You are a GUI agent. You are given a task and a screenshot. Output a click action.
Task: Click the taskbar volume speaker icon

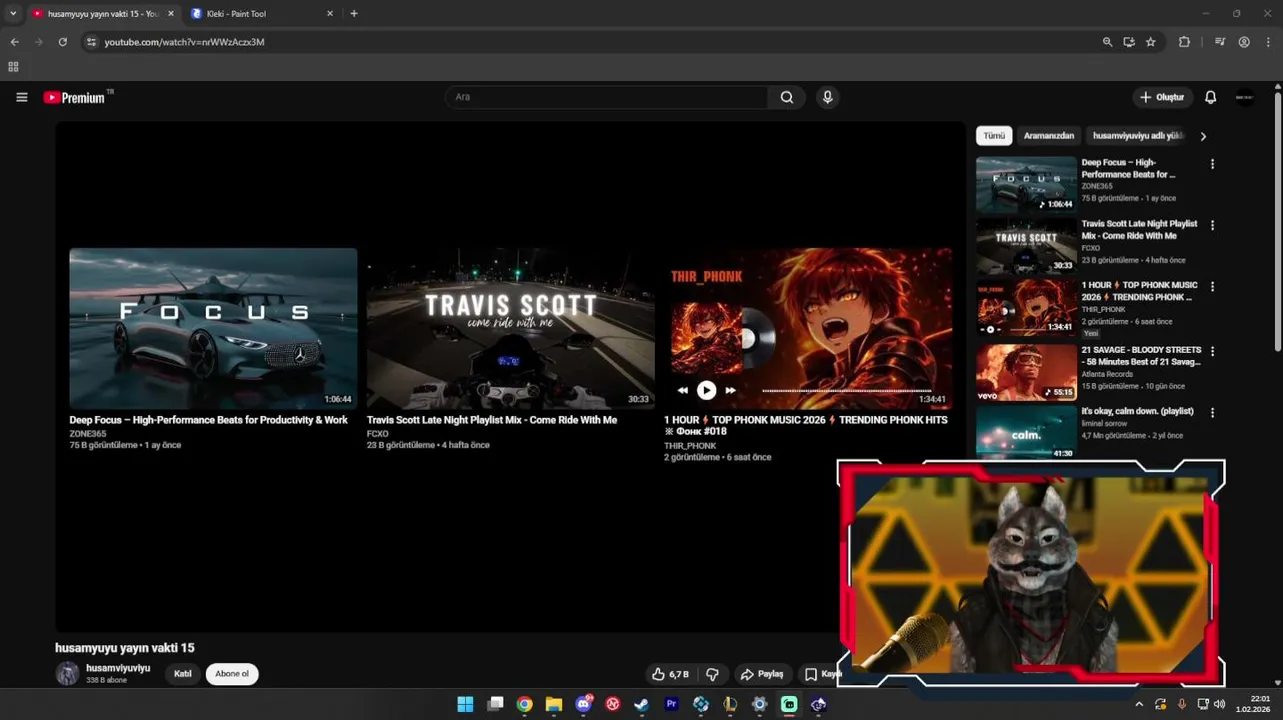(x=1219, y=704)
